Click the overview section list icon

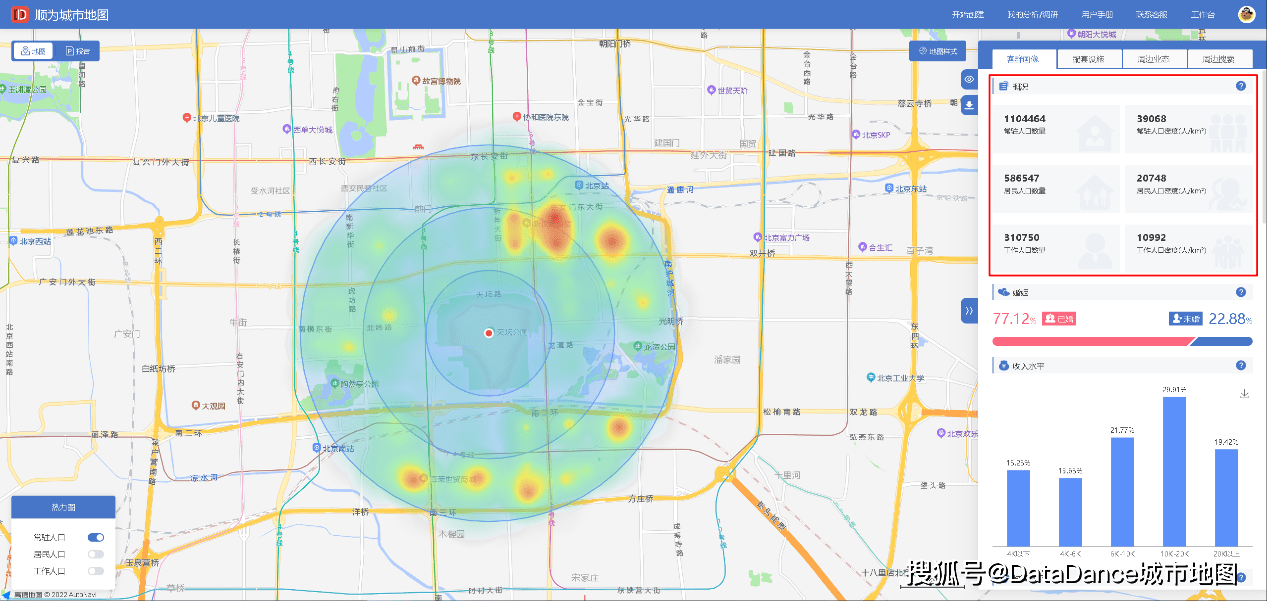(x=1003, y=87)
